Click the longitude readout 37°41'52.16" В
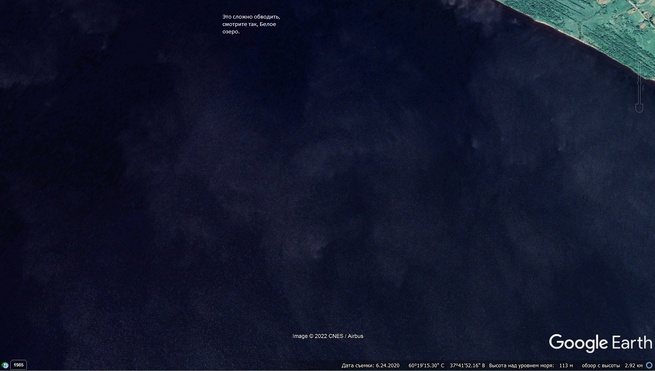 467,366
